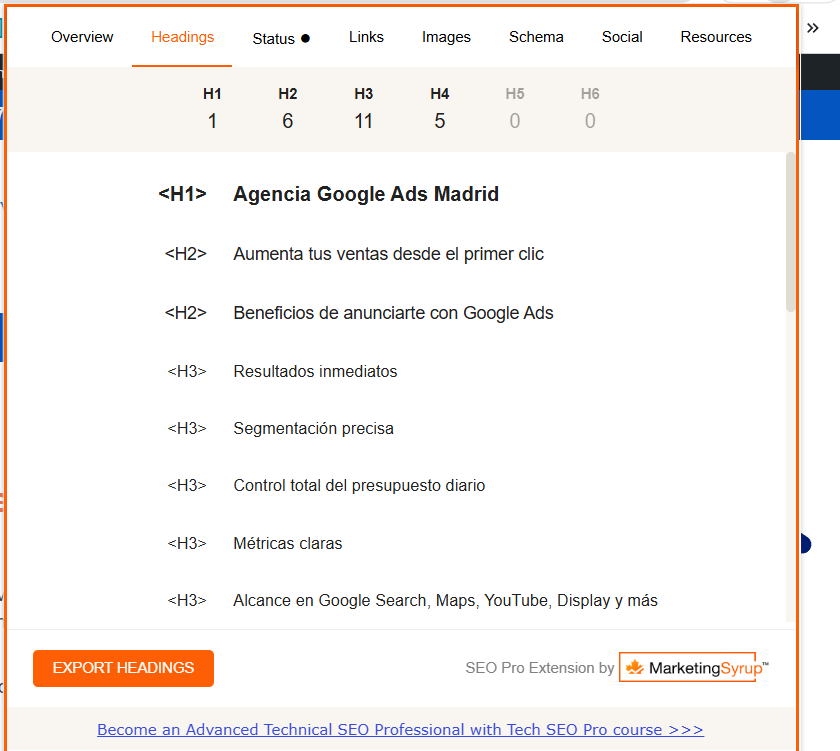The height and width of the screenshot is (751, 840).
Task: Filter headings by H4 count
Action: point(440,109)
